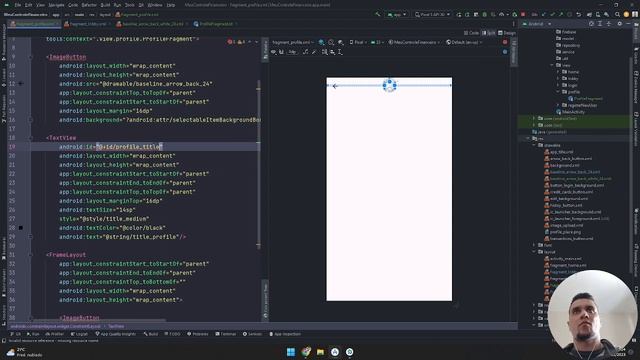The image size is (640, 360).
Task: Click the editor horizontal scrollbar
Action: coord(99,321)
